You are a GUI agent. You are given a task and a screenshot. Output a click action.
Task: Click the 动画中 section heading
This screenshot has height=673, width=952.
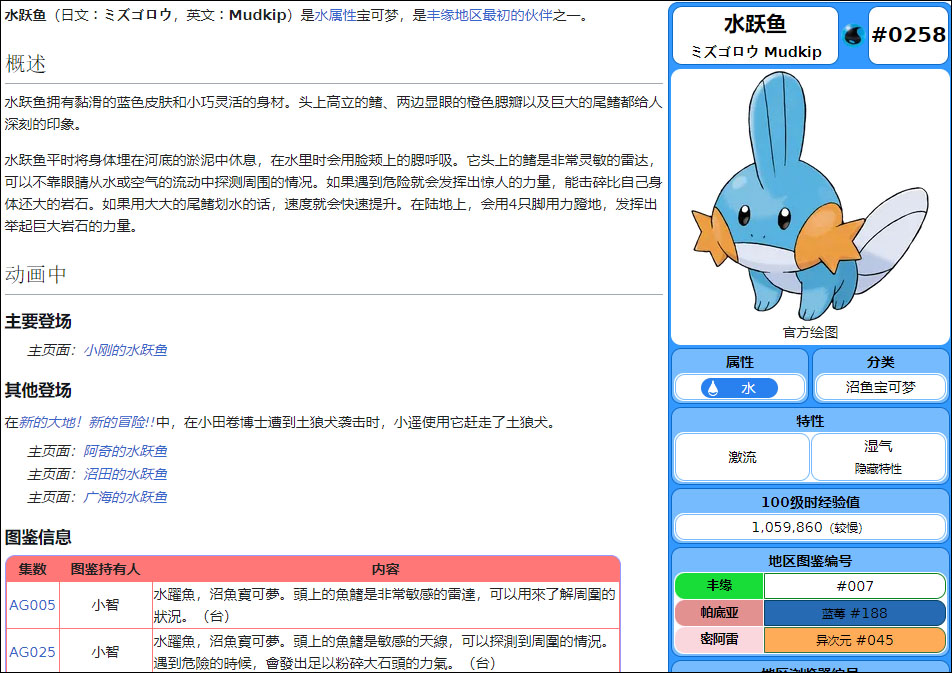click(36, 275)
